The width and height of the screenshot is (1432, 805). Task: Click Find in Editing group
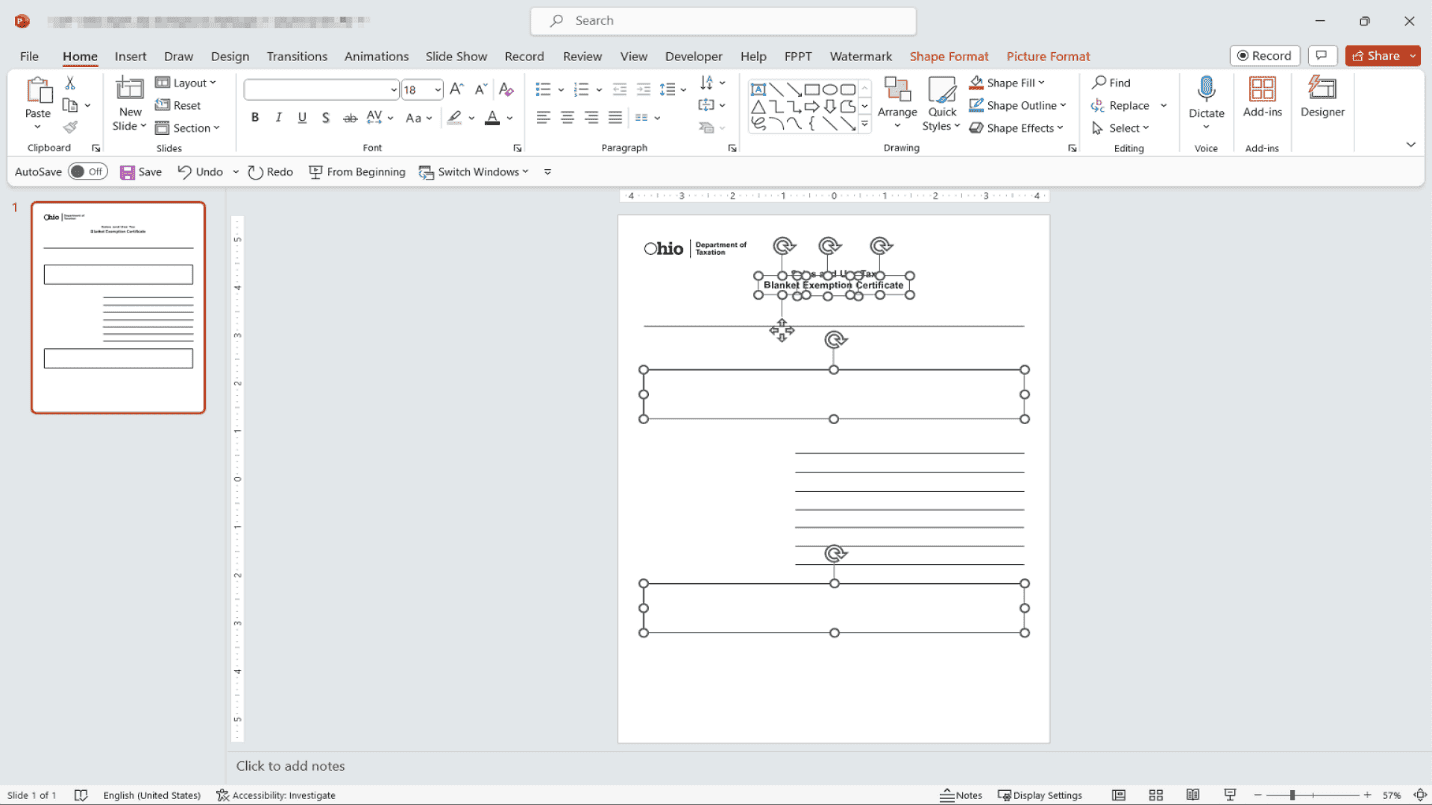pyautogui.click(x=1112, y=83)
